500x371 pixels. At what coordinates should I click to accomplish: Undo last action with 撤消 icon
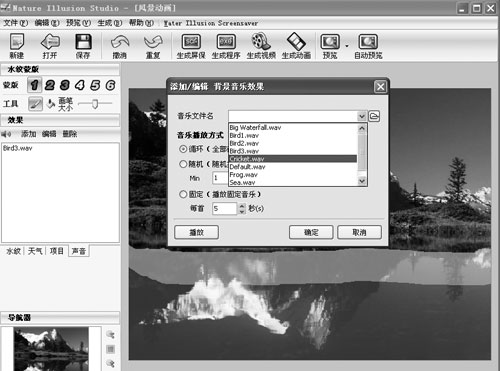[120, 46]
